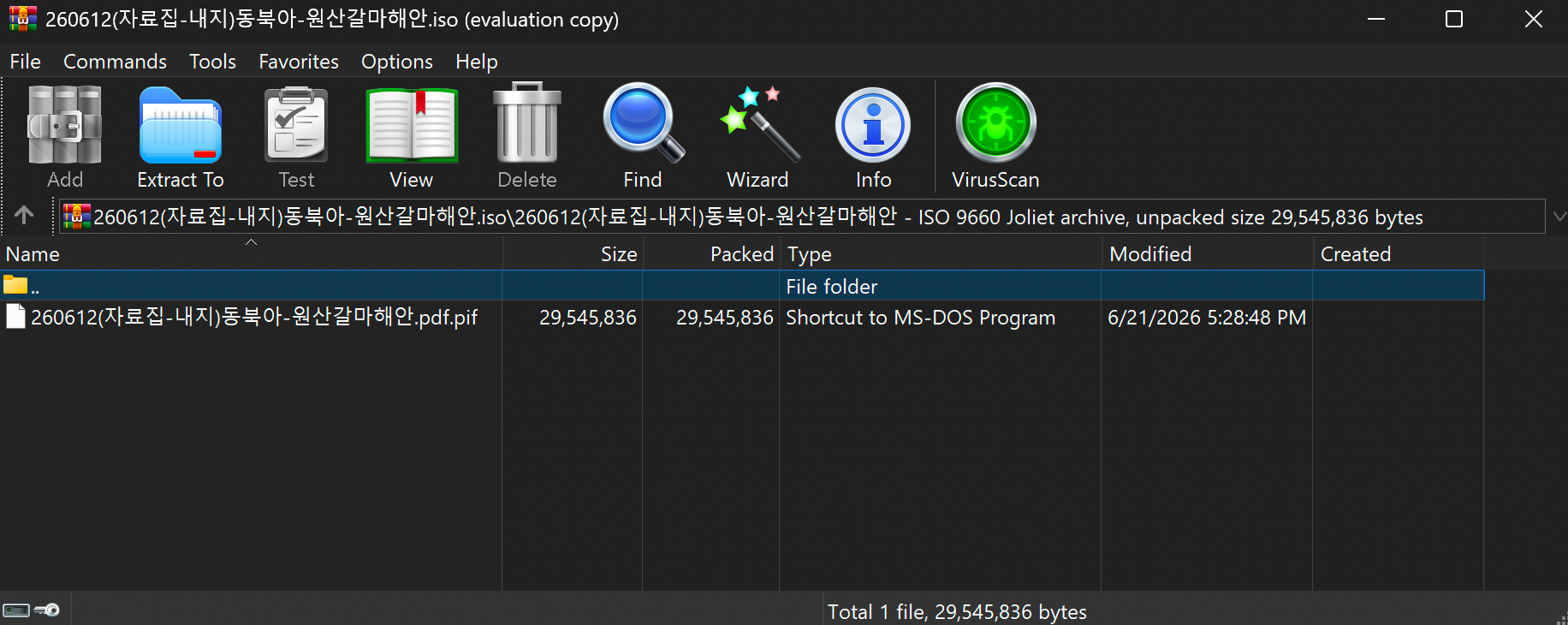Click 'Total 1 file, 29,545,836 bytes' status text

coord(957,611)
